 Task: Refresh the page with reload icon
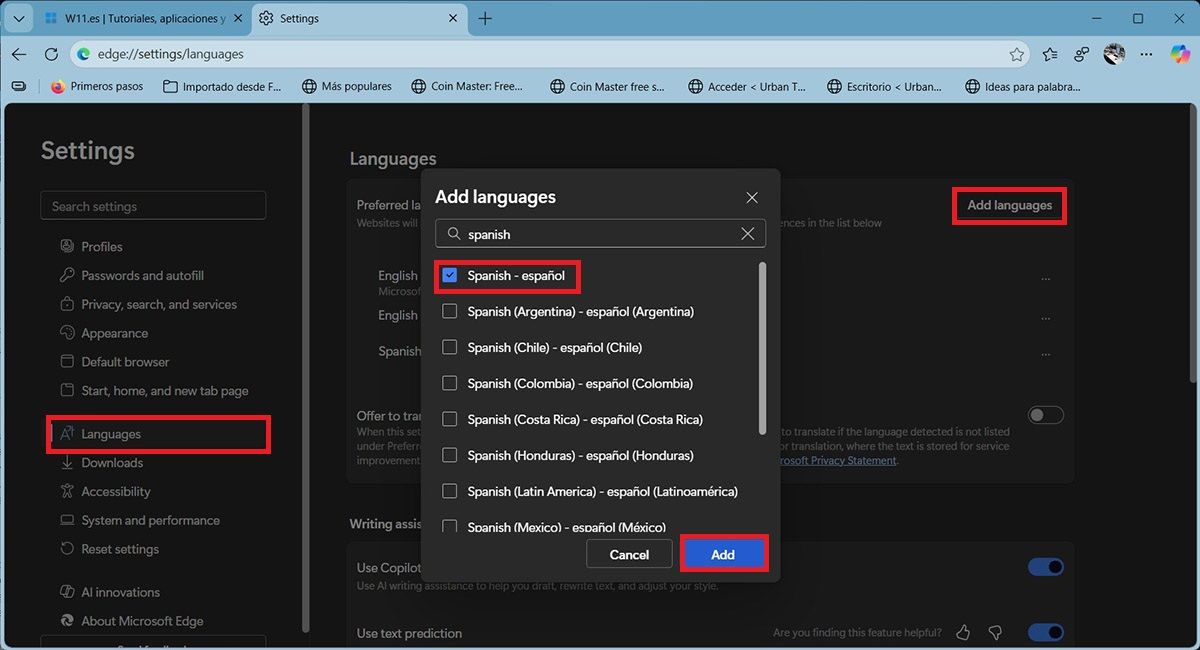(x=52, y=54)
